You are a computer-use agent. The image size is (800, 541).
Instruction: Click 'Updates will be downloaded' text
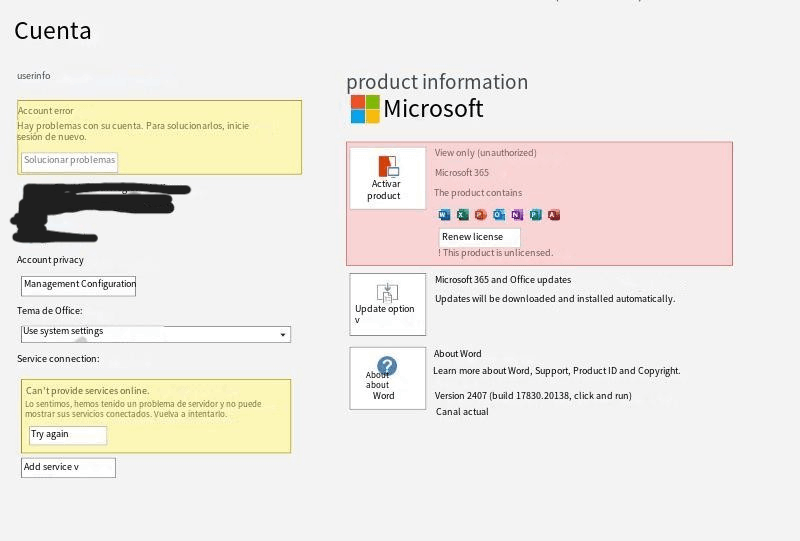pyautogui.click(x=555, y=299)
